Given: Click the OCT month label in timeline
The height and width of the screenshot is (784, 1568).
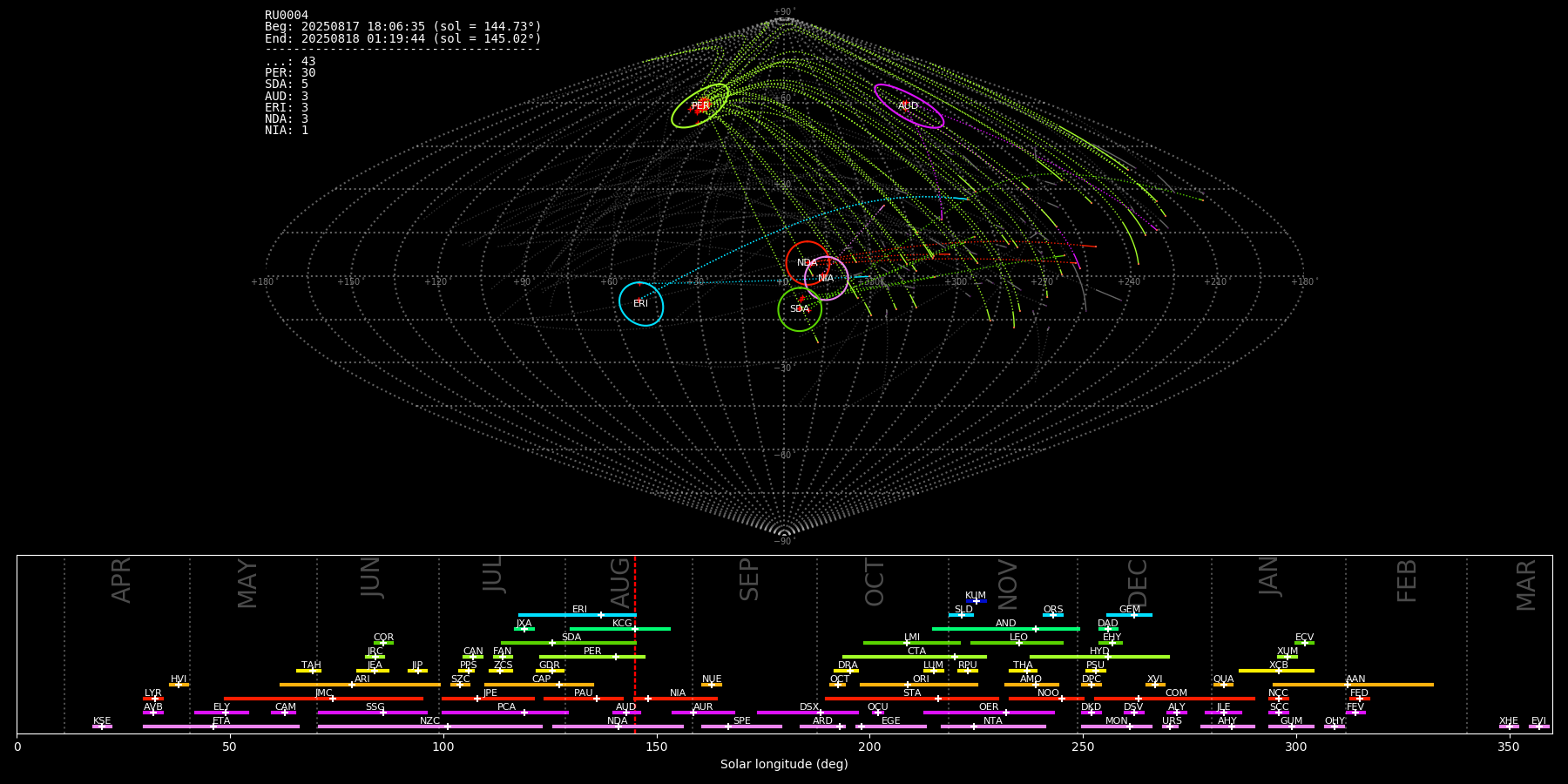Looking at the screenshot, I should click(x=875, y=583).
